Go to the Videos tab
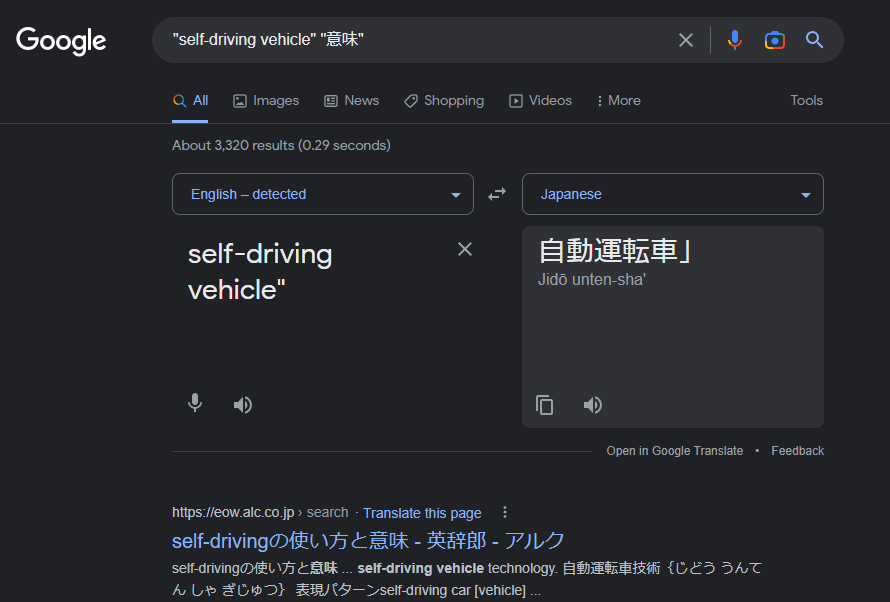This screenshot has height=602, width=890. pos(540,100)
